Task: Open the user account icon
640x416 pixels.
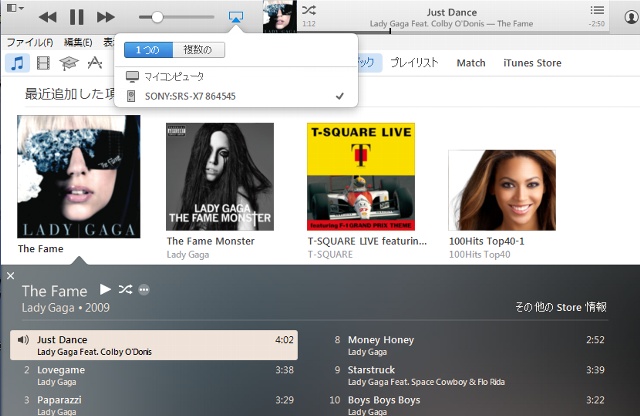Action: (631, 17)
